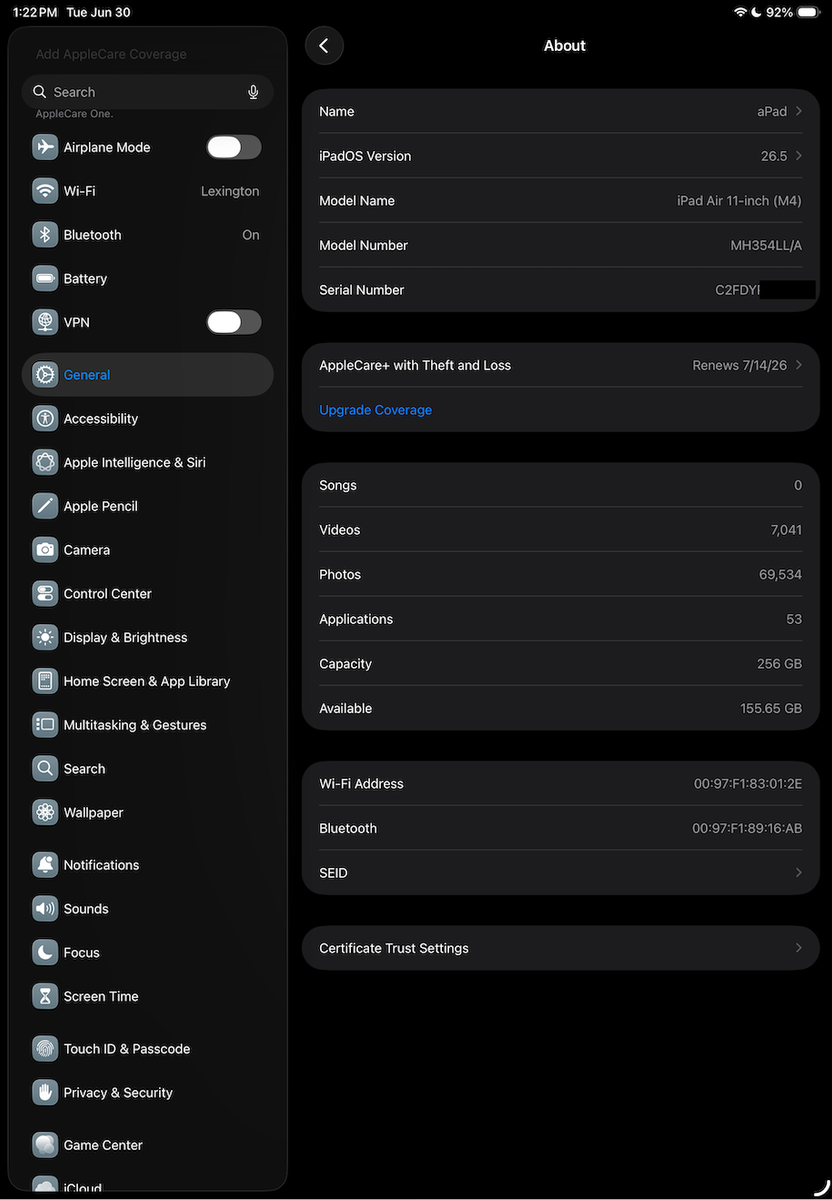The height and width of the screenshot is (1200, 832).
Task: Tap the Wi-Fi network value Lexington
Action: pos(230,191)
